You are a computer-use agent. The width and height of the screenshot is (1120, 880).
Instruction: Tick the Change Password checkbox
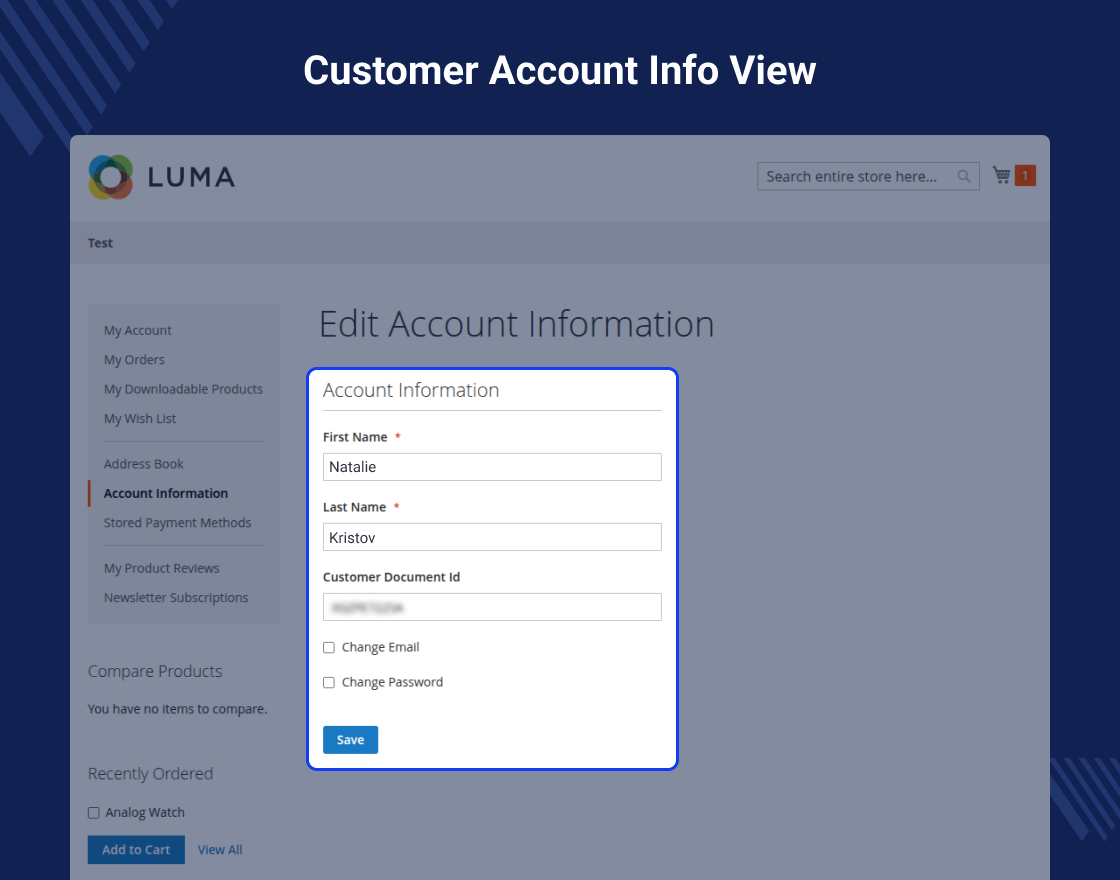pos(329,683)
